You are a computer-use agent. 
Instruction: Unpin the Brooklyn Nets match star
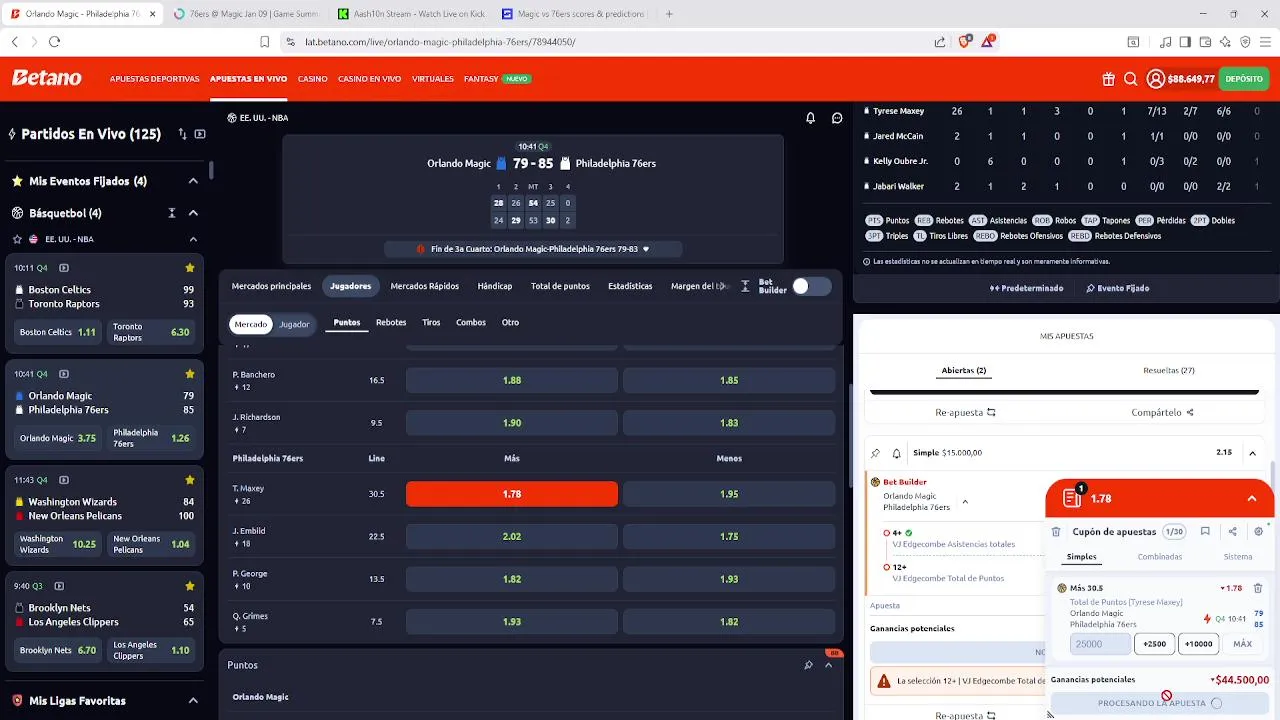pyautogui.click(x=190, y=586)
